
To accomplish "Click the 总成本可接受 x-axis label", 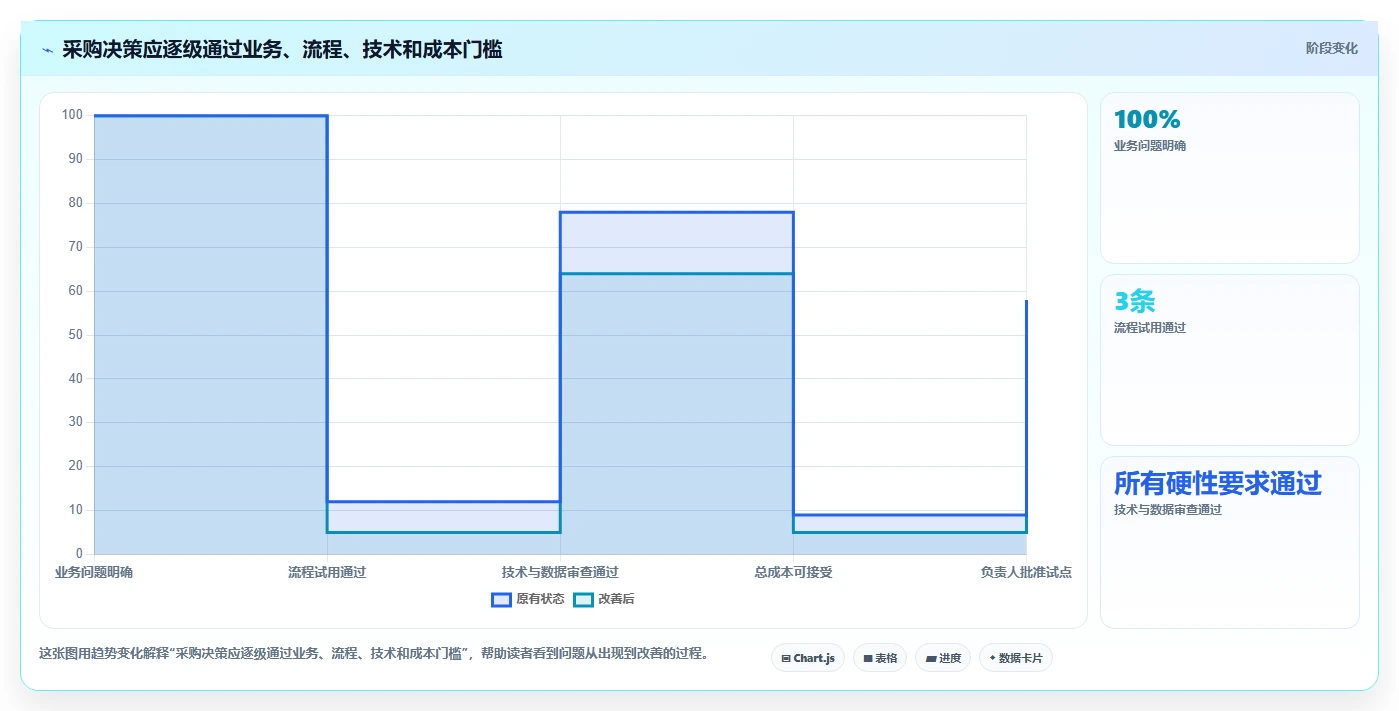I will coord(793,572).
